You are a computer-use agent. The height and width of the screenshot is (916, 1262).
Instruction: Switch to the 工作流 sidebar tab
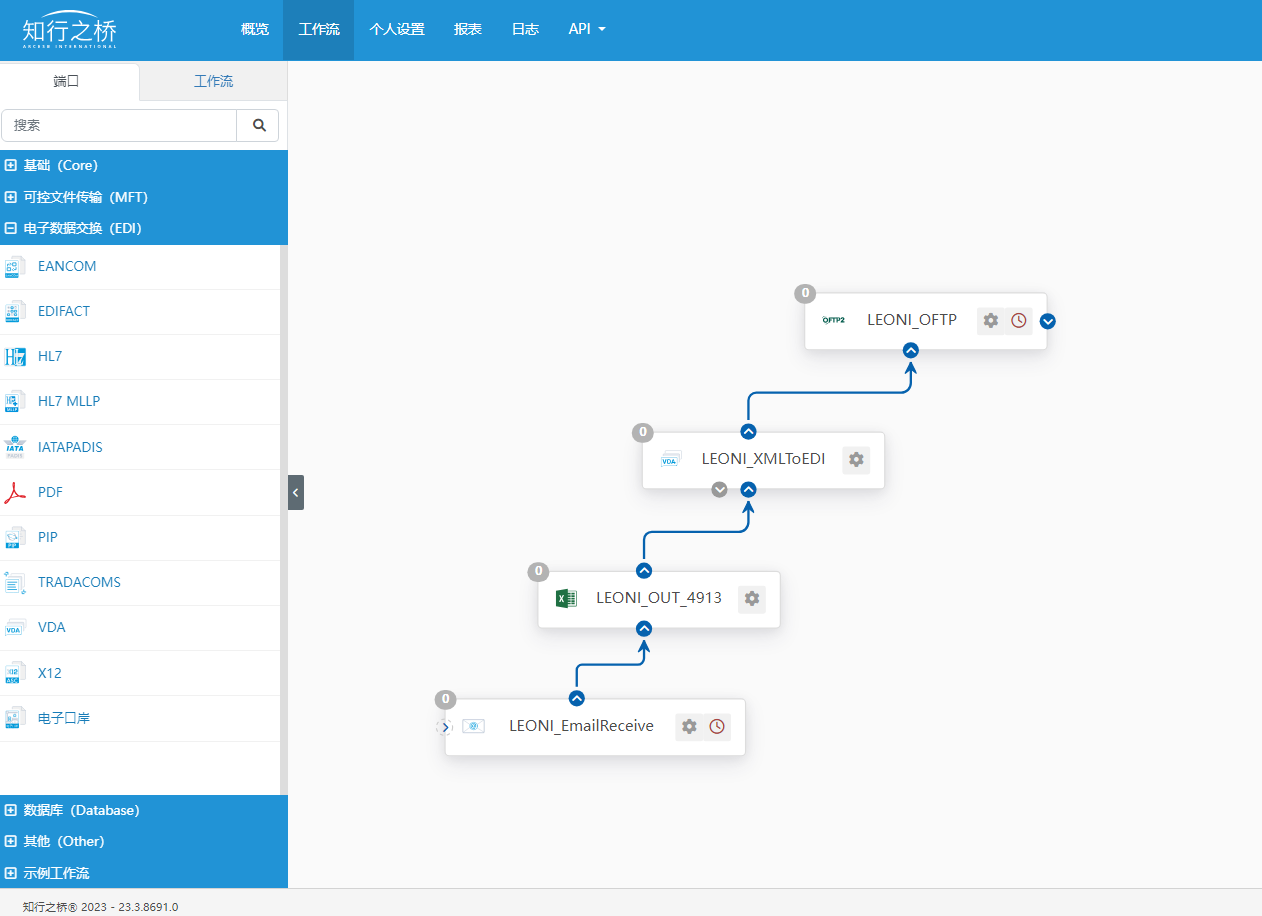pyautogui.click(x=213, y=81)
